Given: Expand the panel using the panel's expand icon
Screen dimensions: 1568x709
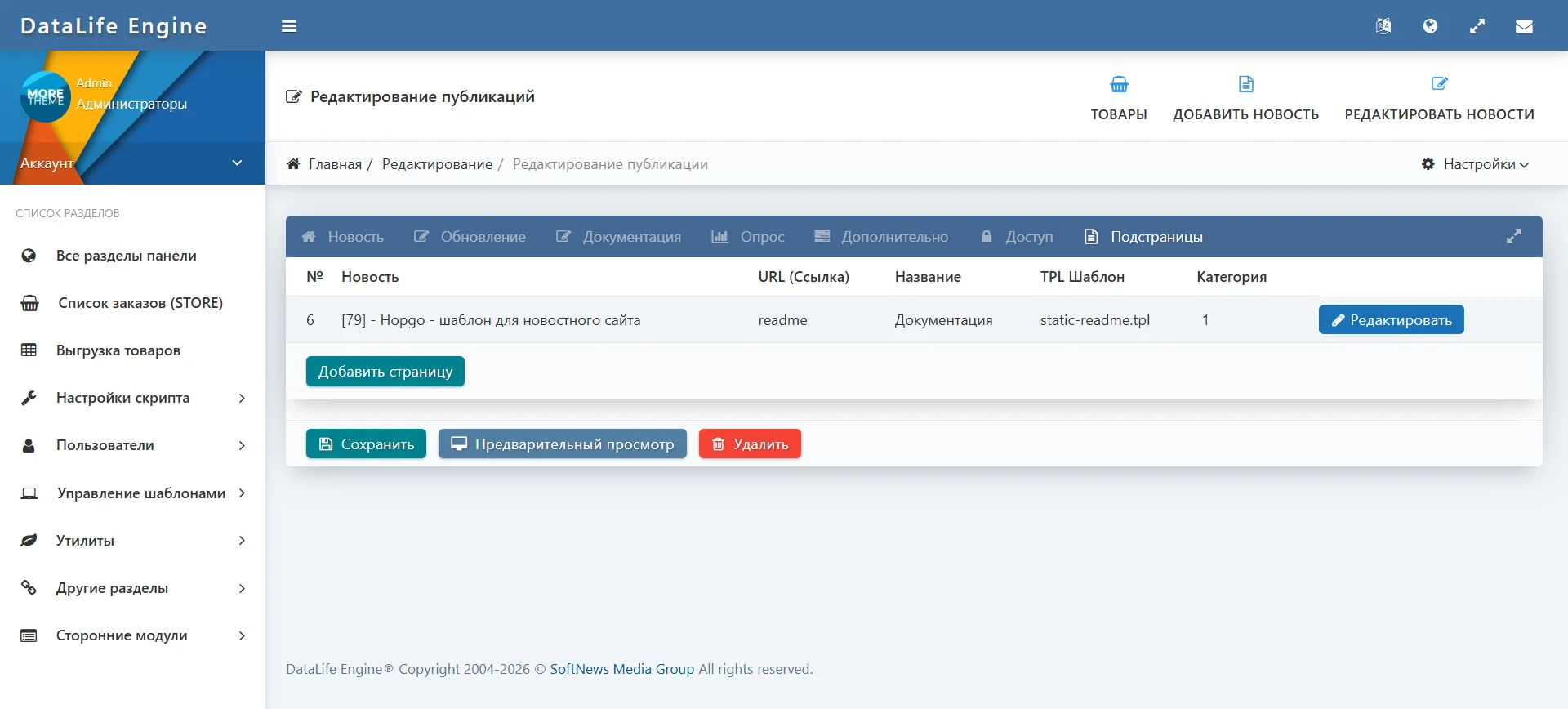Looking at the screenshot, I should pyautogui.click(x=1513, y=236).
